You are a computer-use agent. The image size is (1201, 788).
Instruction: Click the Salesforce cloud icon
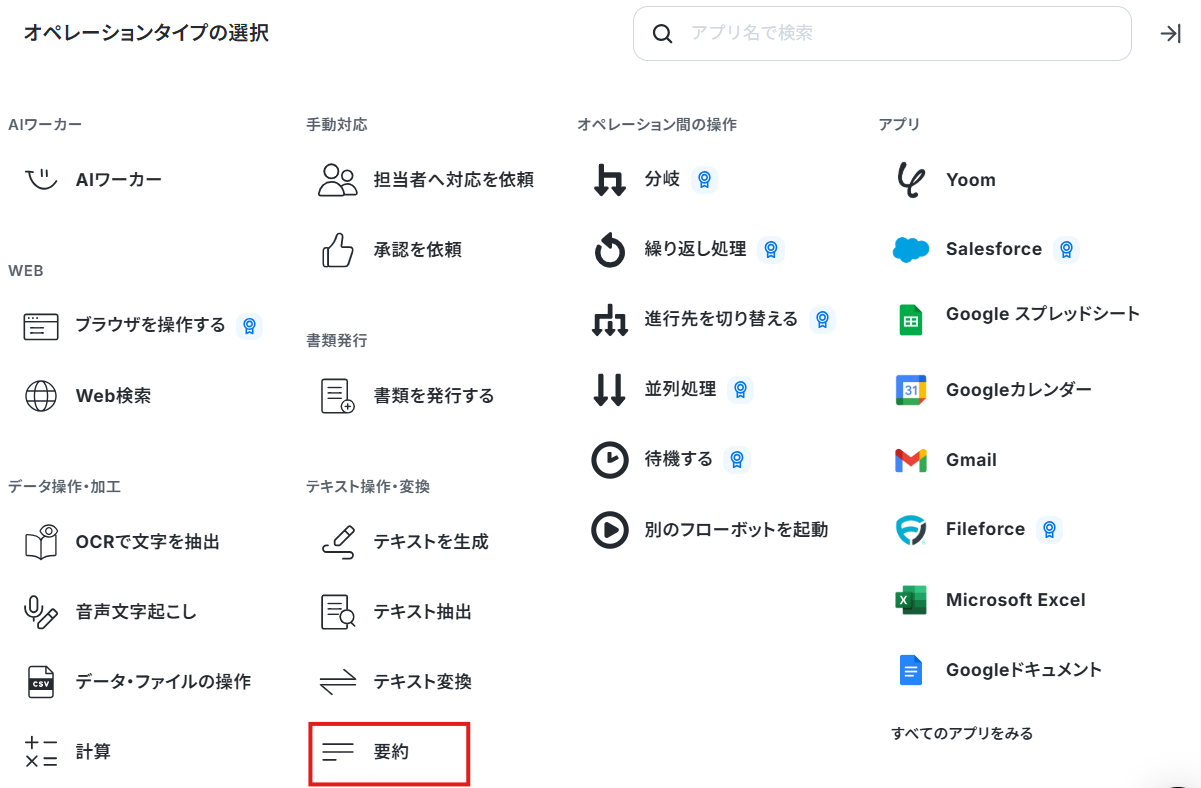(x=911, y=250)
